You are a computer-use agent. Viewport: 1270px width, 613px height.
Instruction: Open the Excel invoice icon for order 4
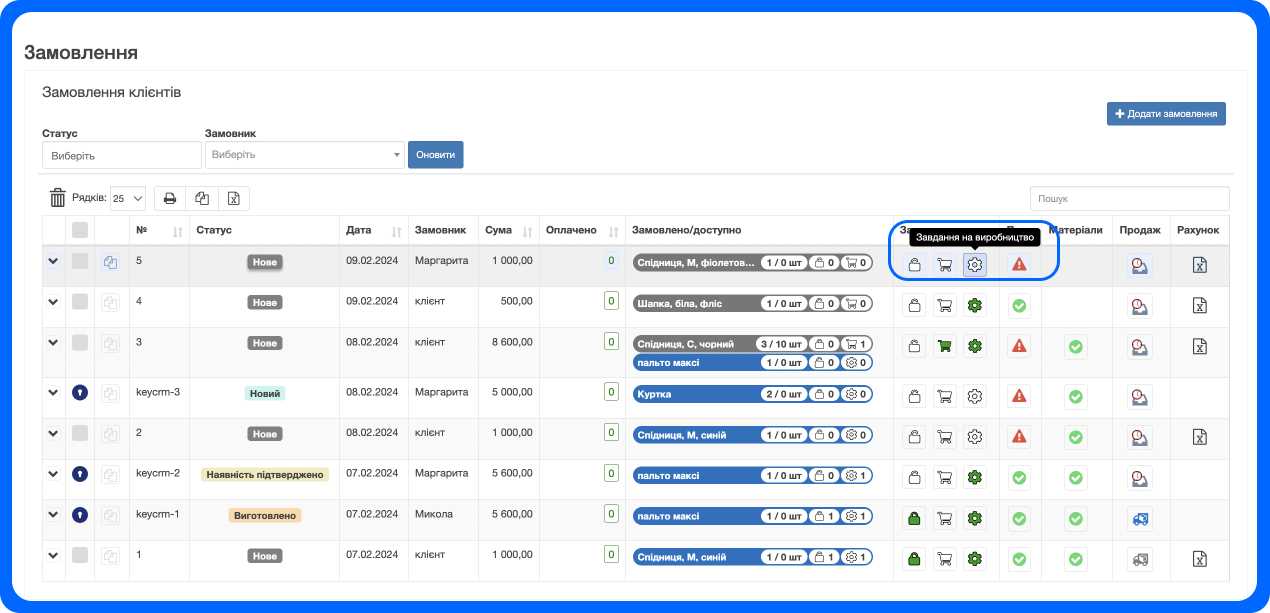(1200, 306)
